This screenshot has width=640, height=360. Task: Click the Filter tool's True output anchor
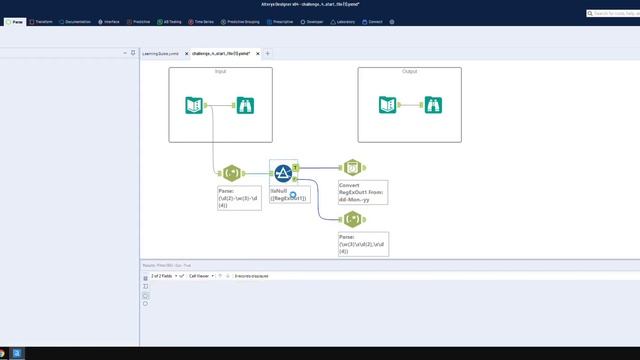[x=296, y=168]
